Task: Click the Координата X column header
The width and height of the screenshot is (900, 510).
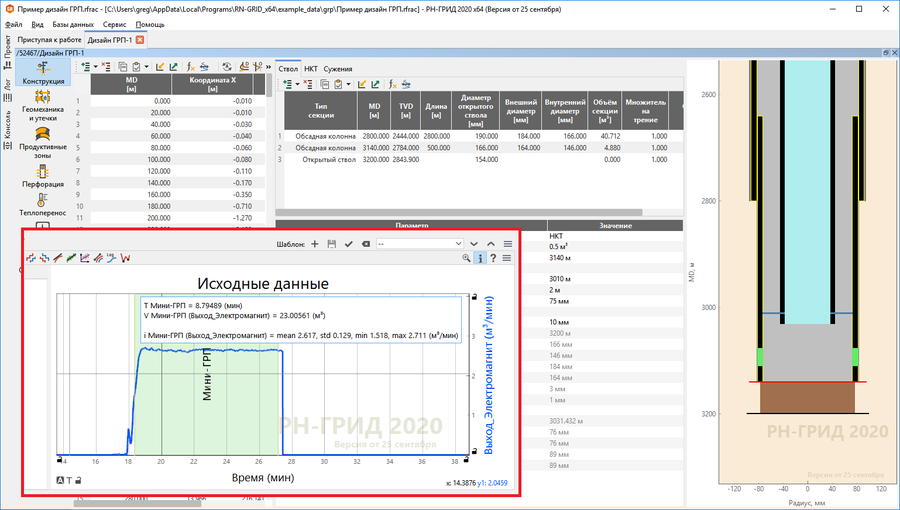Action: click(212, 84)
